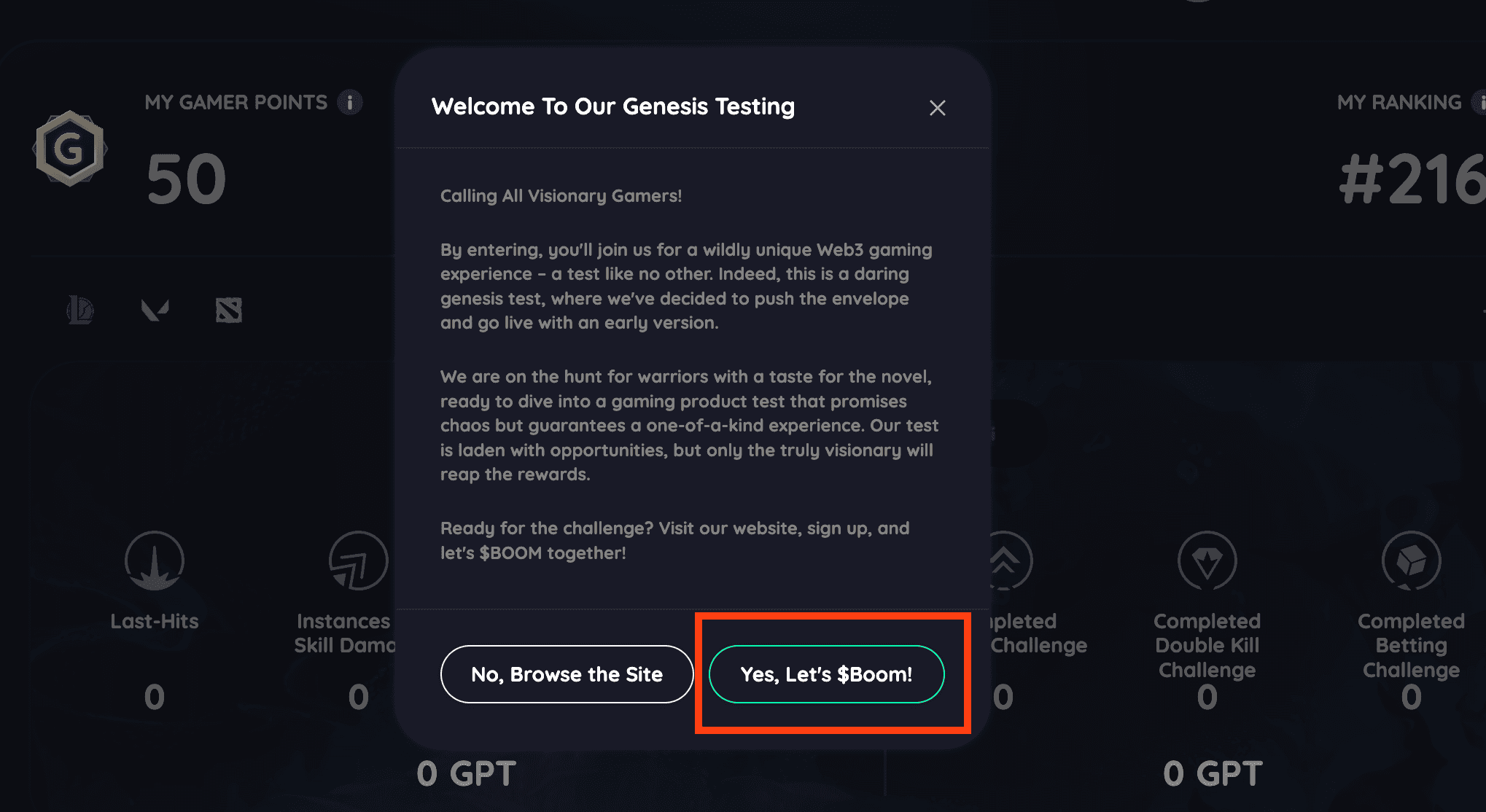The image size is (1486, 812).
Task: Click the 0 GPT value on right
Action: (1213, 773)
